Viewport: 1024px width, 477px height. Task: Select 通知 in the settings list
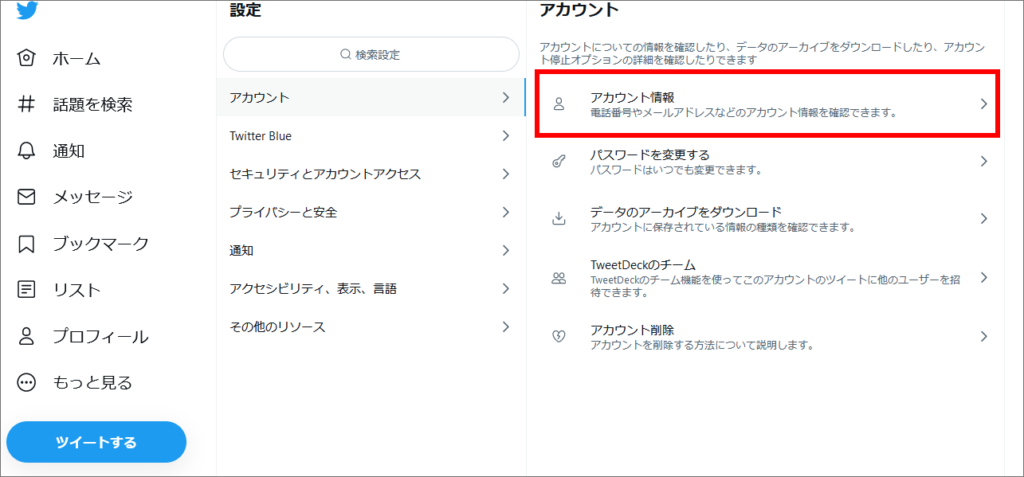tap(371, 250)
